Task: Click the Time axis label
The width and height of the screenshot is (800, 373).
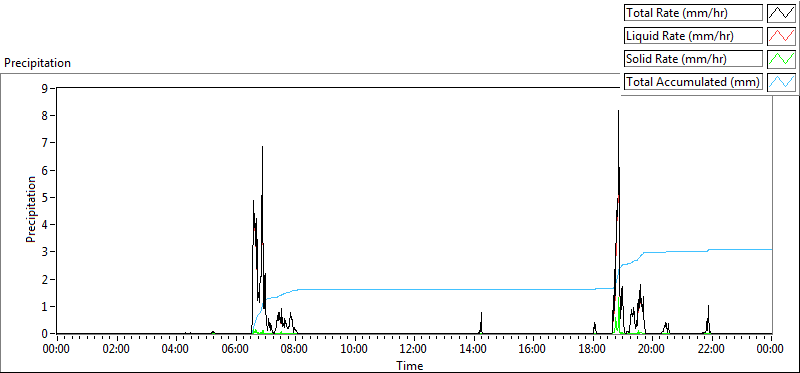Action: pyautogui.click(x=410, y=366)
